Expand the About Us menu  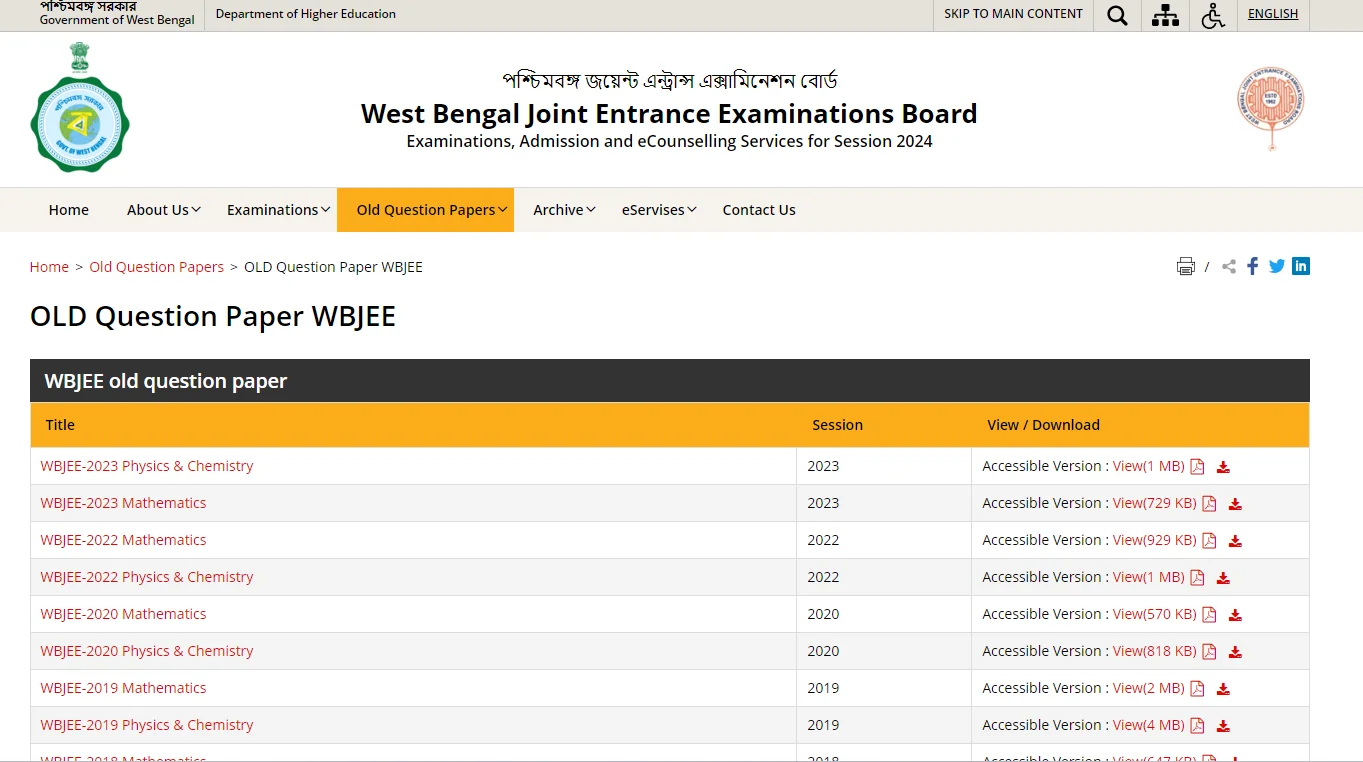163,210
